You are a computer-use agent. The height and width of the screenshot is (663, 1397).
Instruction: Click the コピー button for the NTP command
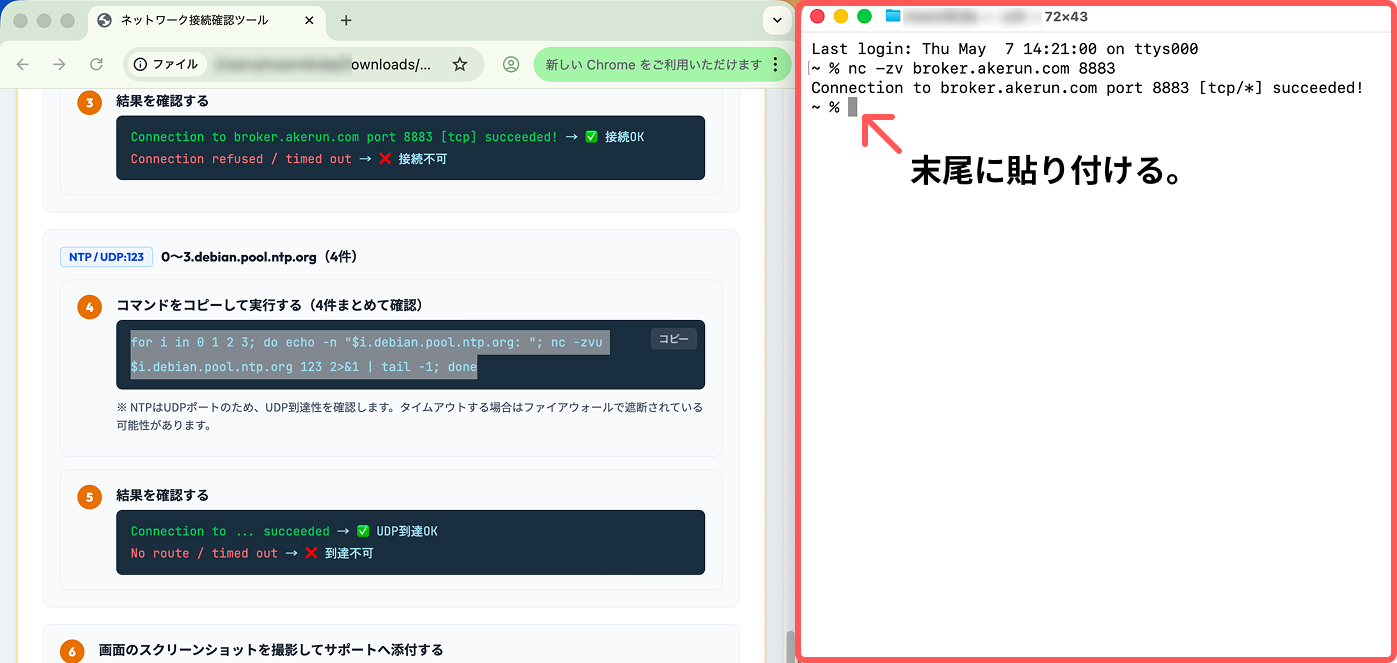[x=673, y=339]
